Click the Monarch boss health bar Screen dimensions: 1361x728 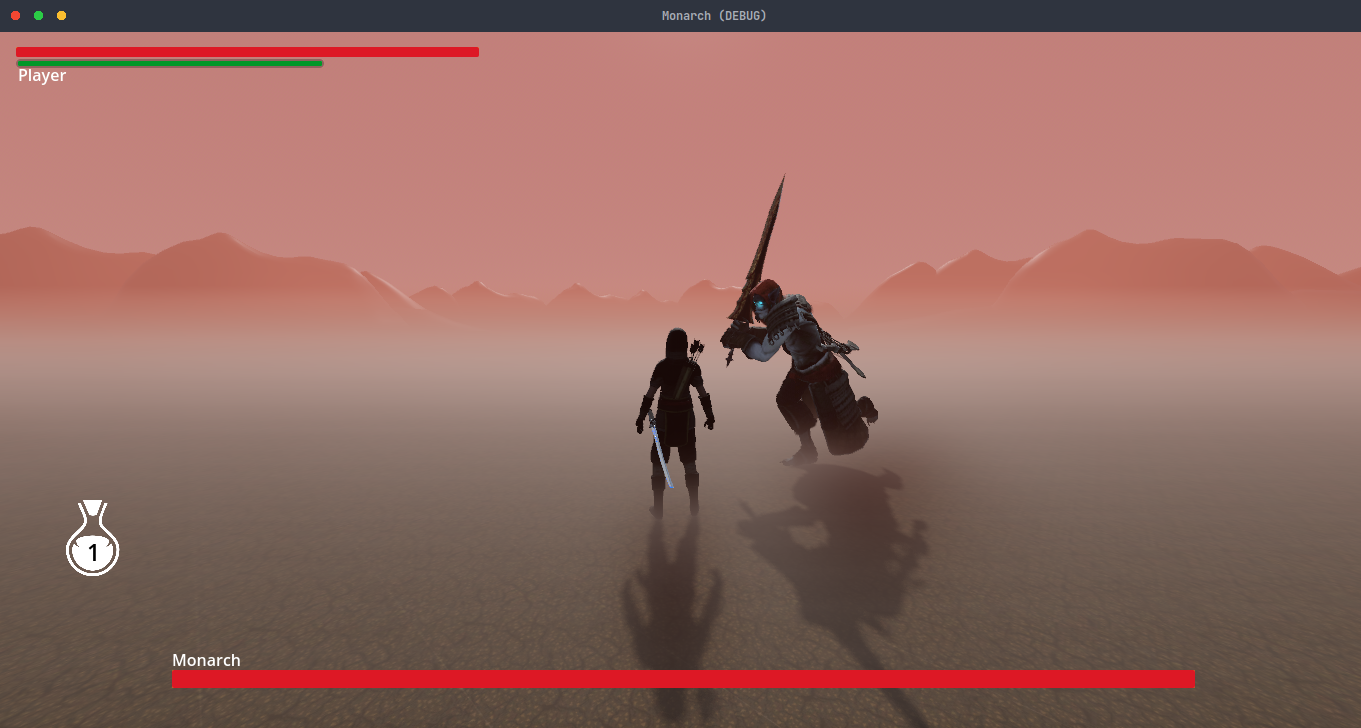click(x=683, y=679)
